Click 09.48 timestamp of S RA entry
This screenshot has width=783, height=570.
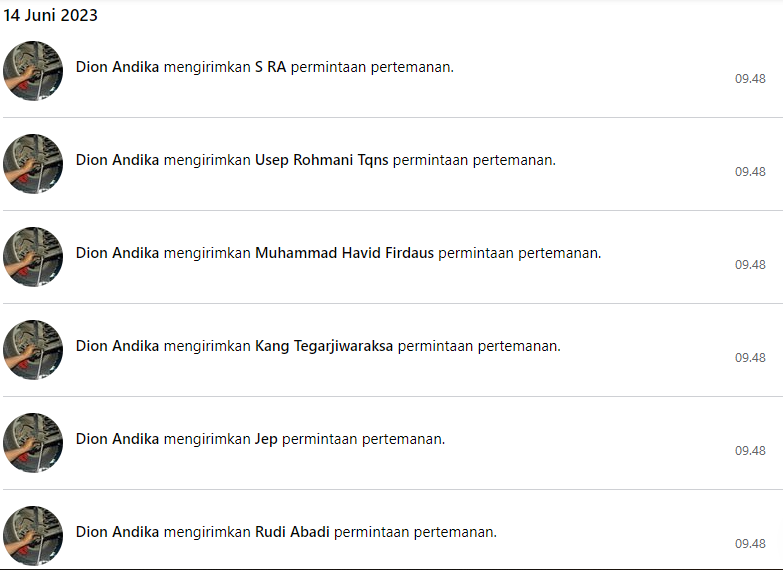coord(750,79)
